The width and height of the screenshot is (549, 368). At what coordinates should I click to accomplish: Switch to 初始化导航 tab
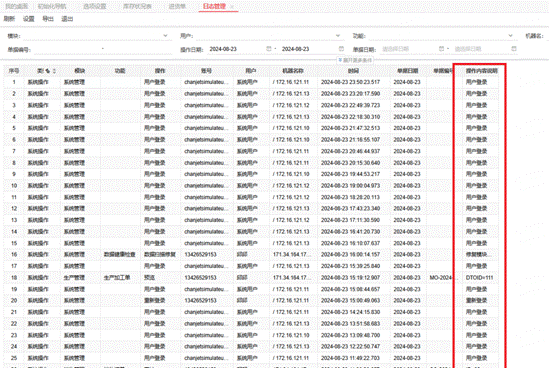tap(52, 6)
